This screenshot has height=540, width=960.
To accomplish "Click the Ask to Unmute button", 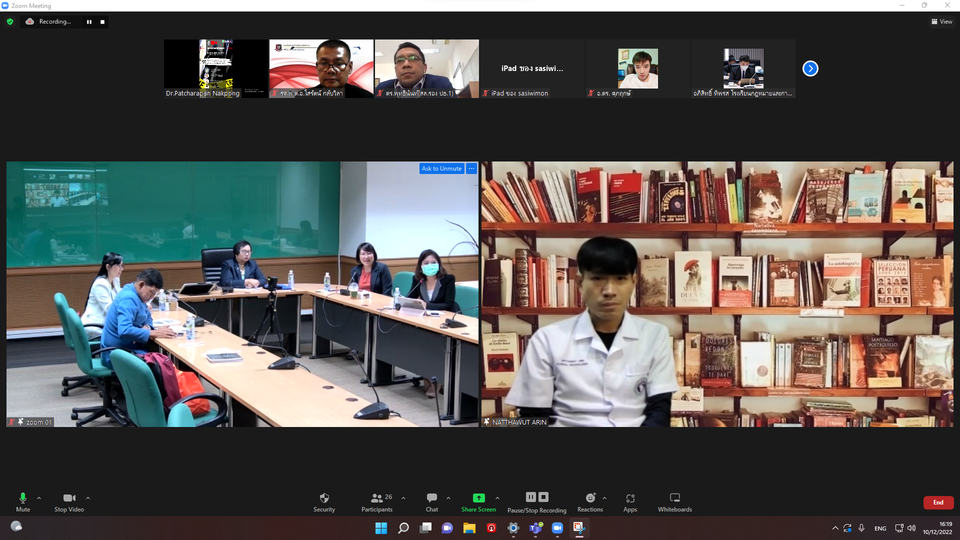I will click(x=442, y=168).
